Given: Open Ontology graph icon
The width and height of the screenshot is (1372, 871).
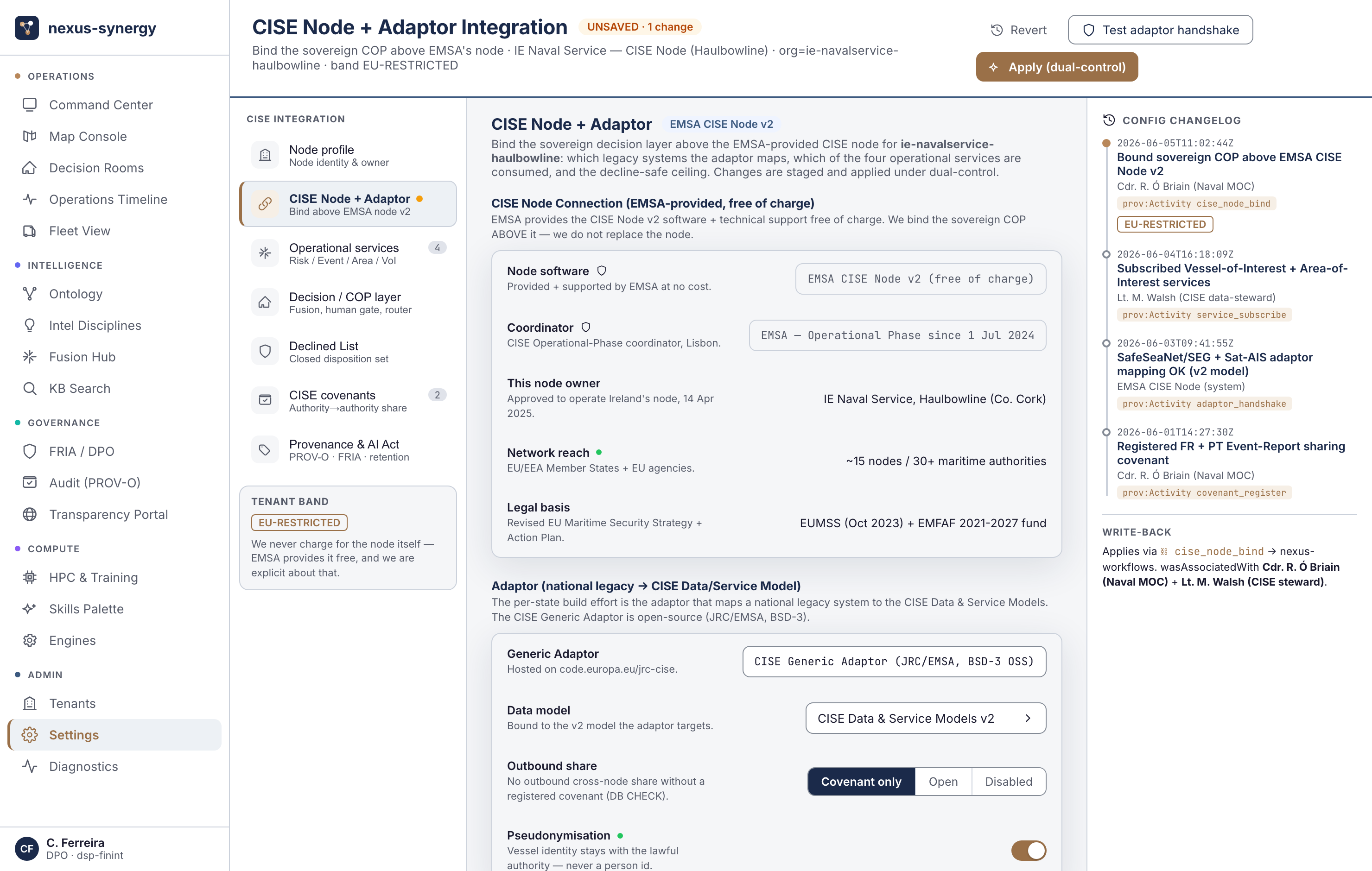Looking at the screenshot, I should pyautogui.click(x=30, y=294).
